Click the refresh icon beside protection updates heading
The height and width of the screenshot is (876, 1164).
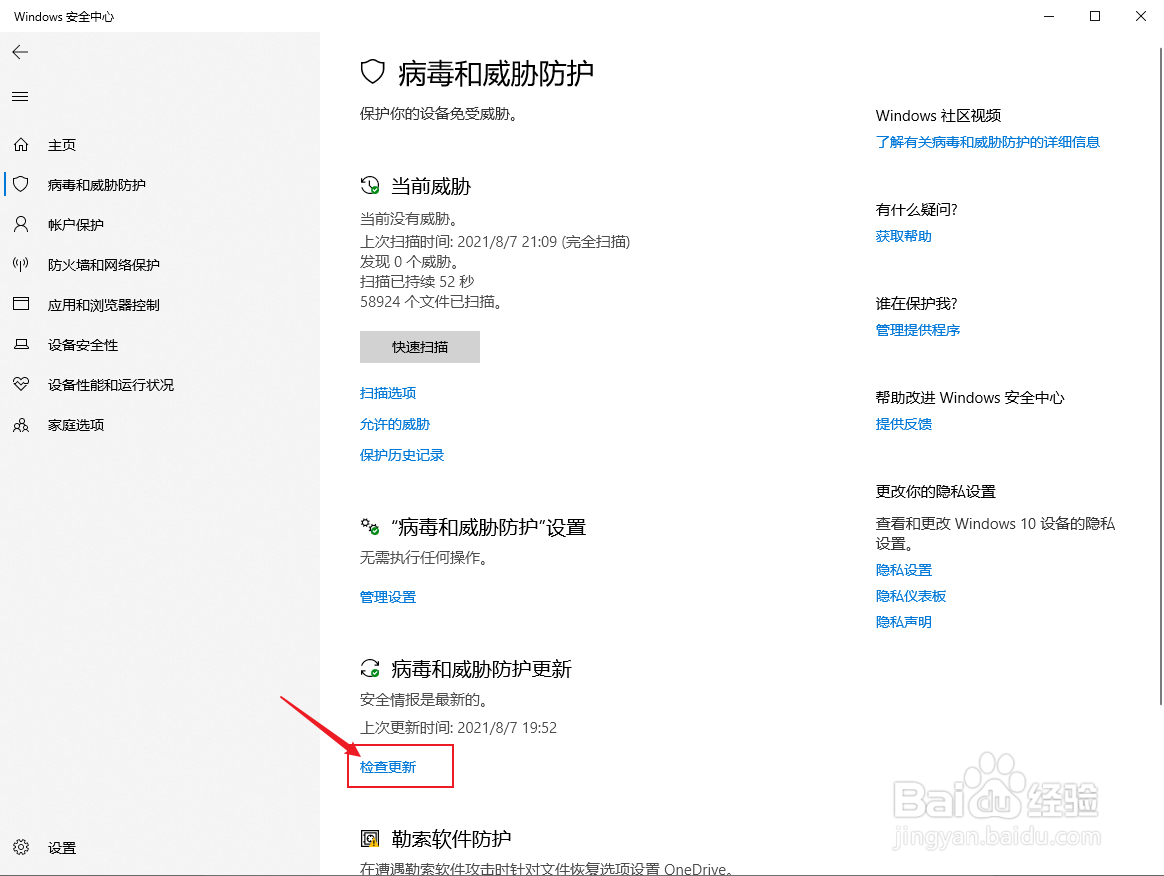(370, 668)
